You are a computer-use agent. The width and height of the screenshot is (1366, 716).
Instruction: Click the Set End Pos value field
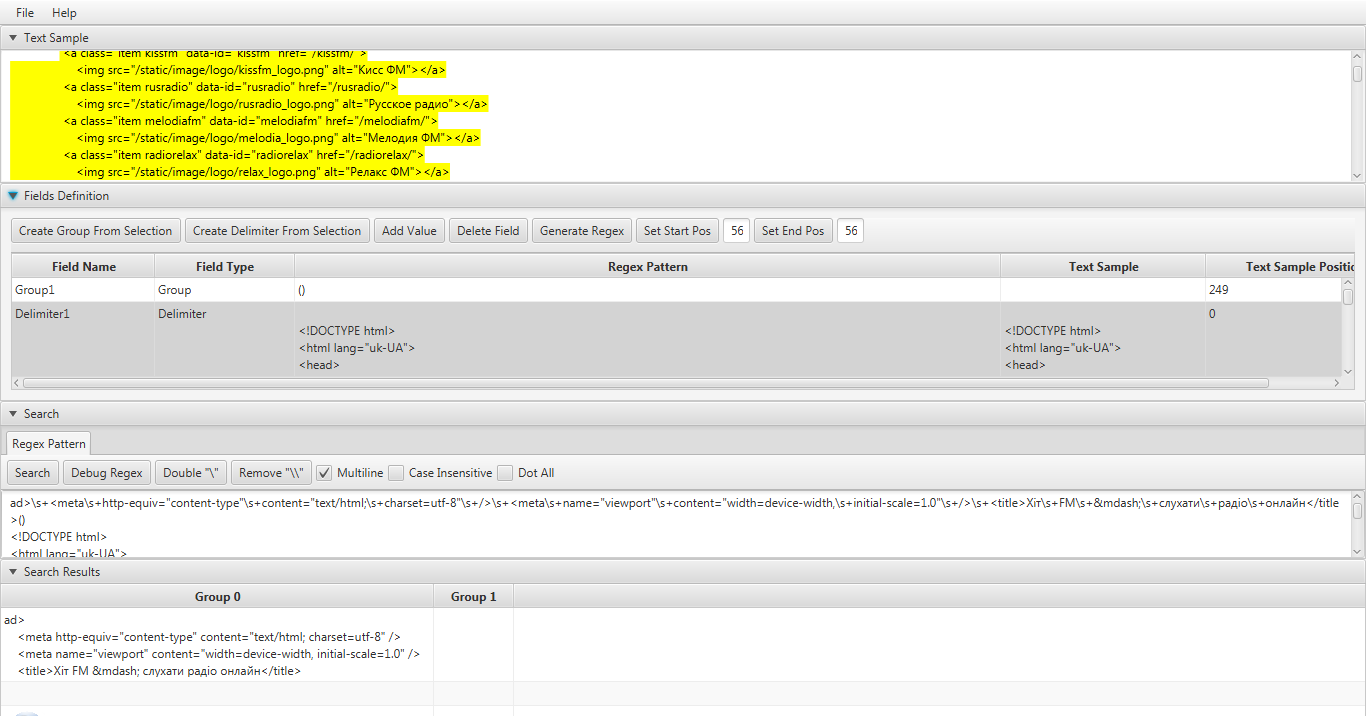click(x=851, y=231)
